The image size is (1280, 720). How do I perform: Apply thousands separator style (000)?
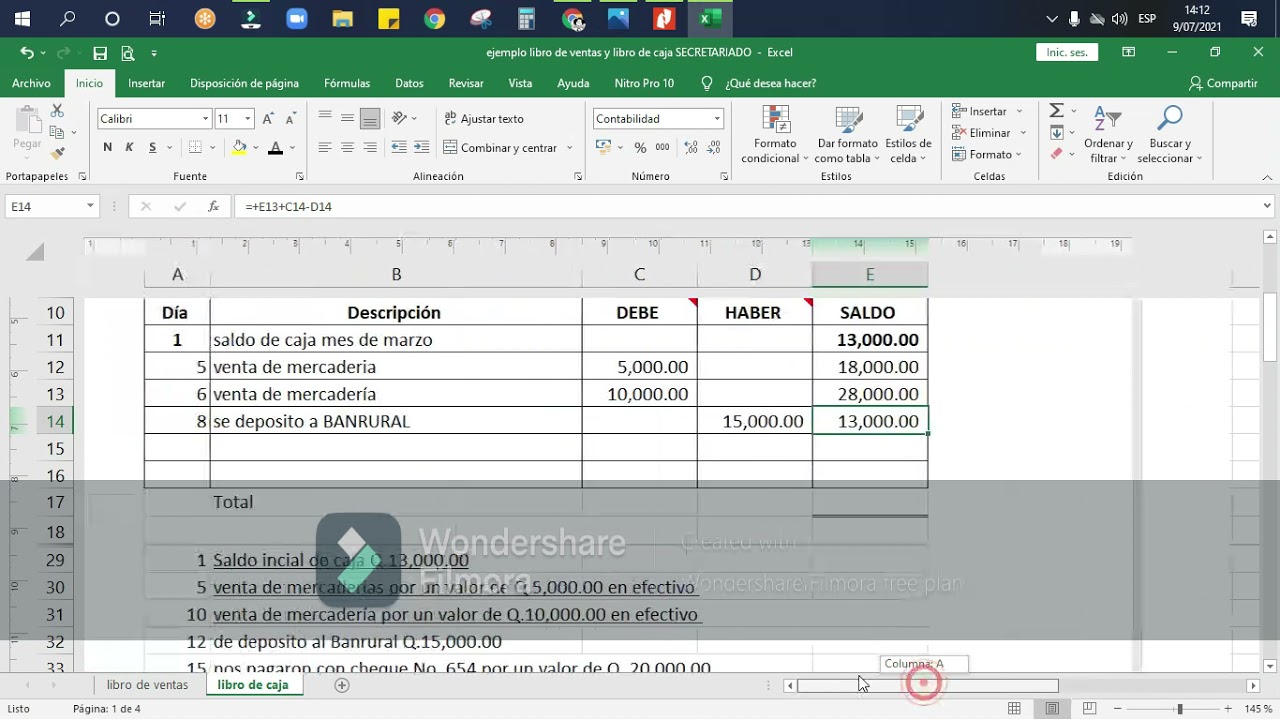click(662, 148)
